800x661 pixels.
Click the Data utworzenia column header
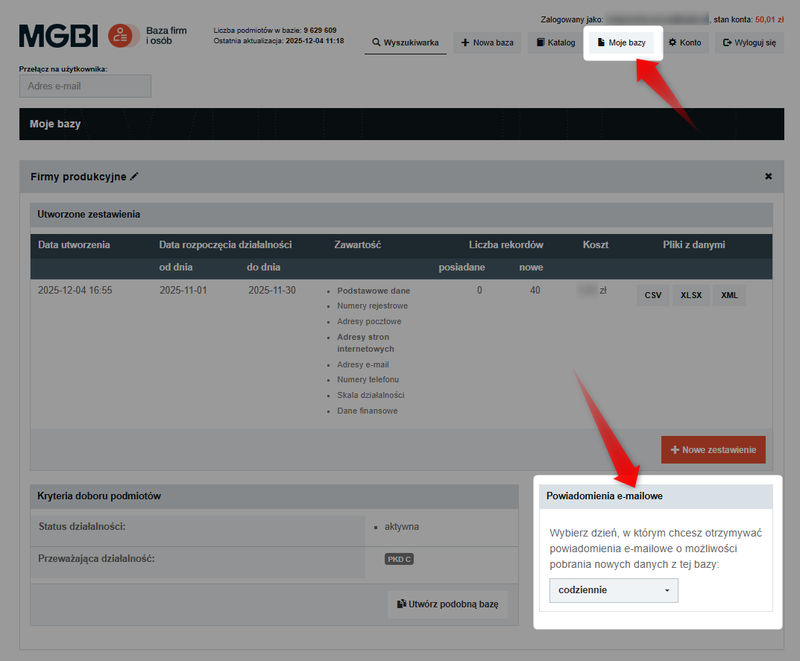tap(74, 245)
